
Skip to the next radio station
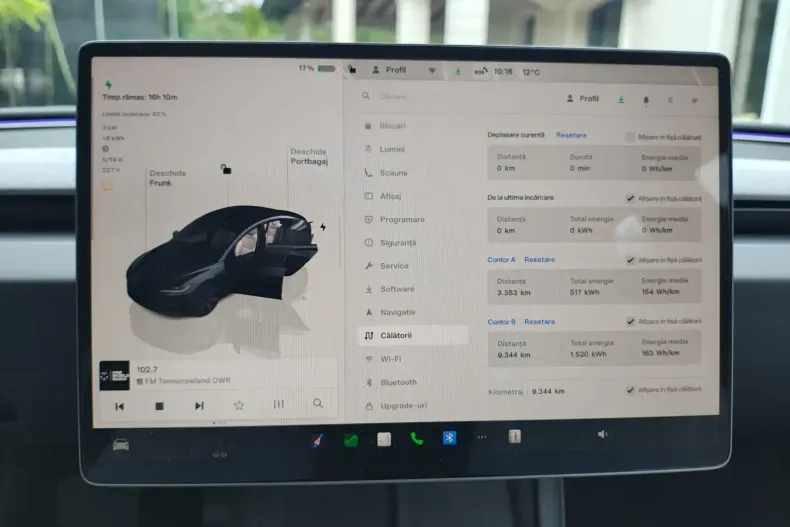point(200,406)
